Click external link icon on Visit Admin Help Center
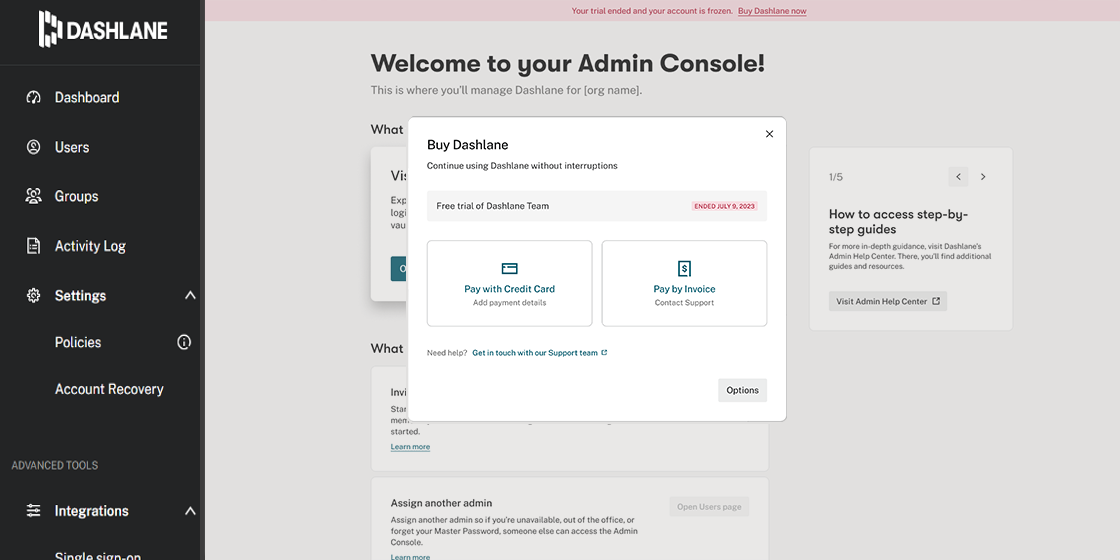1120x560 pixels. [936, 301]
